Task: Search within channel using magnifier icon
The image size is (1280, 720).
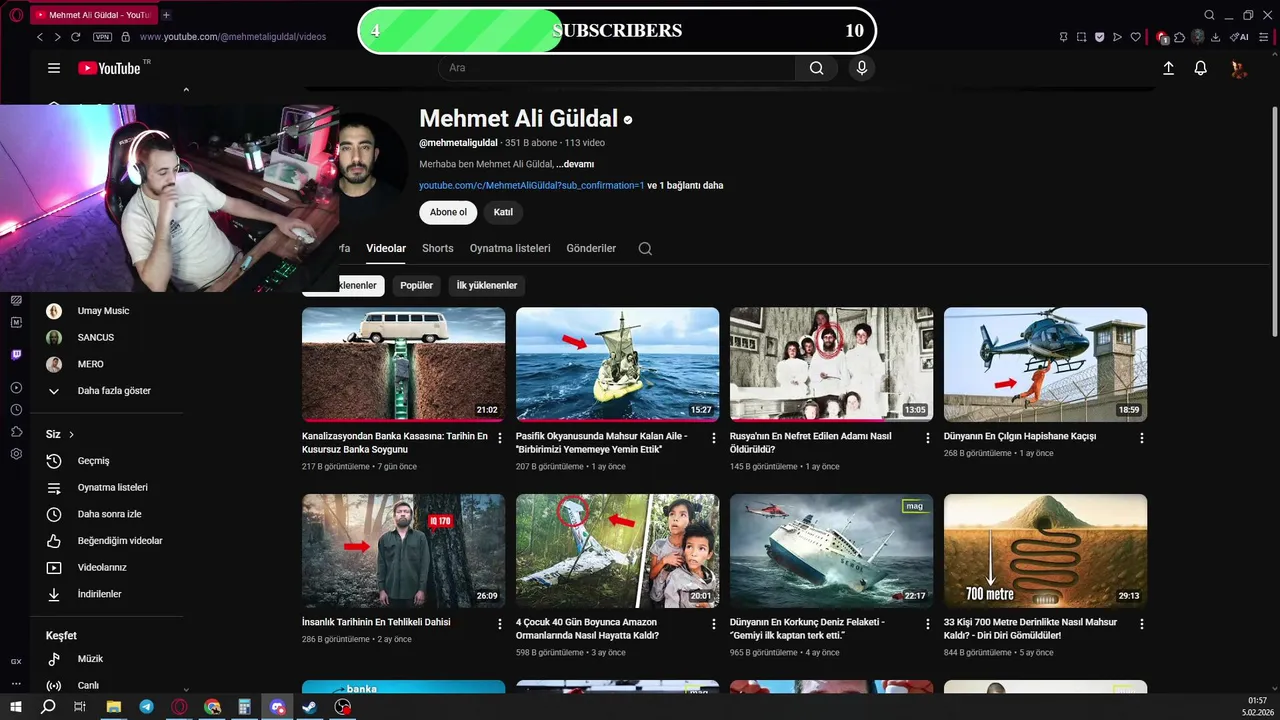Action: click(645, 249)
